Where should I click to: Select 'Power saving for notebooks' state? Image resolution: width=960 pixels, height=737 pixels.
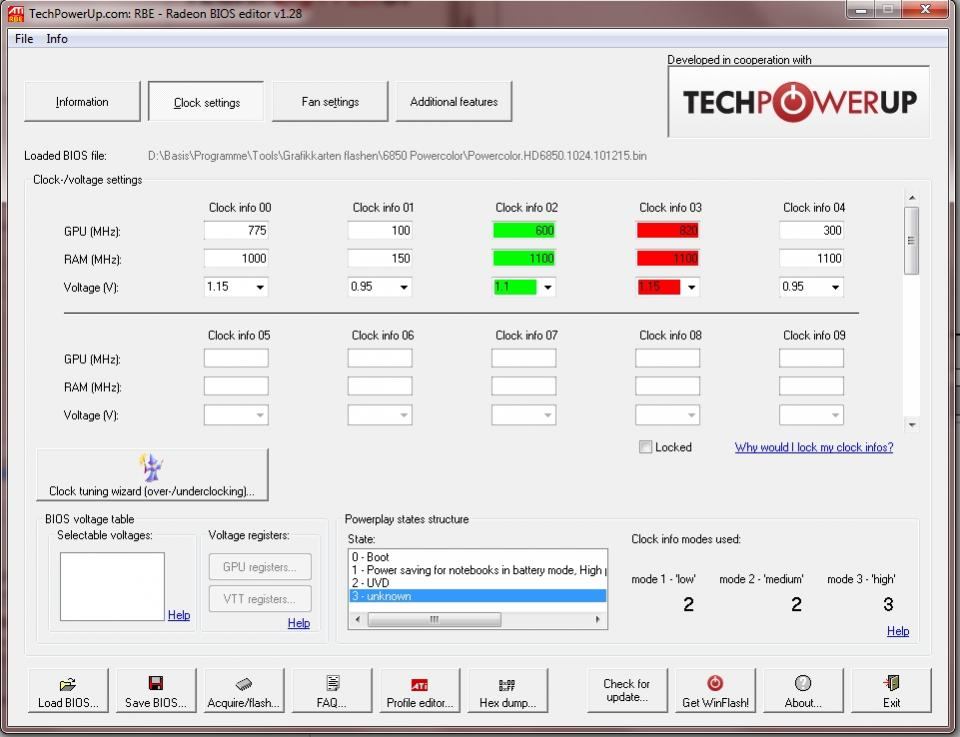pyautogui.click(x=478, y=570)
